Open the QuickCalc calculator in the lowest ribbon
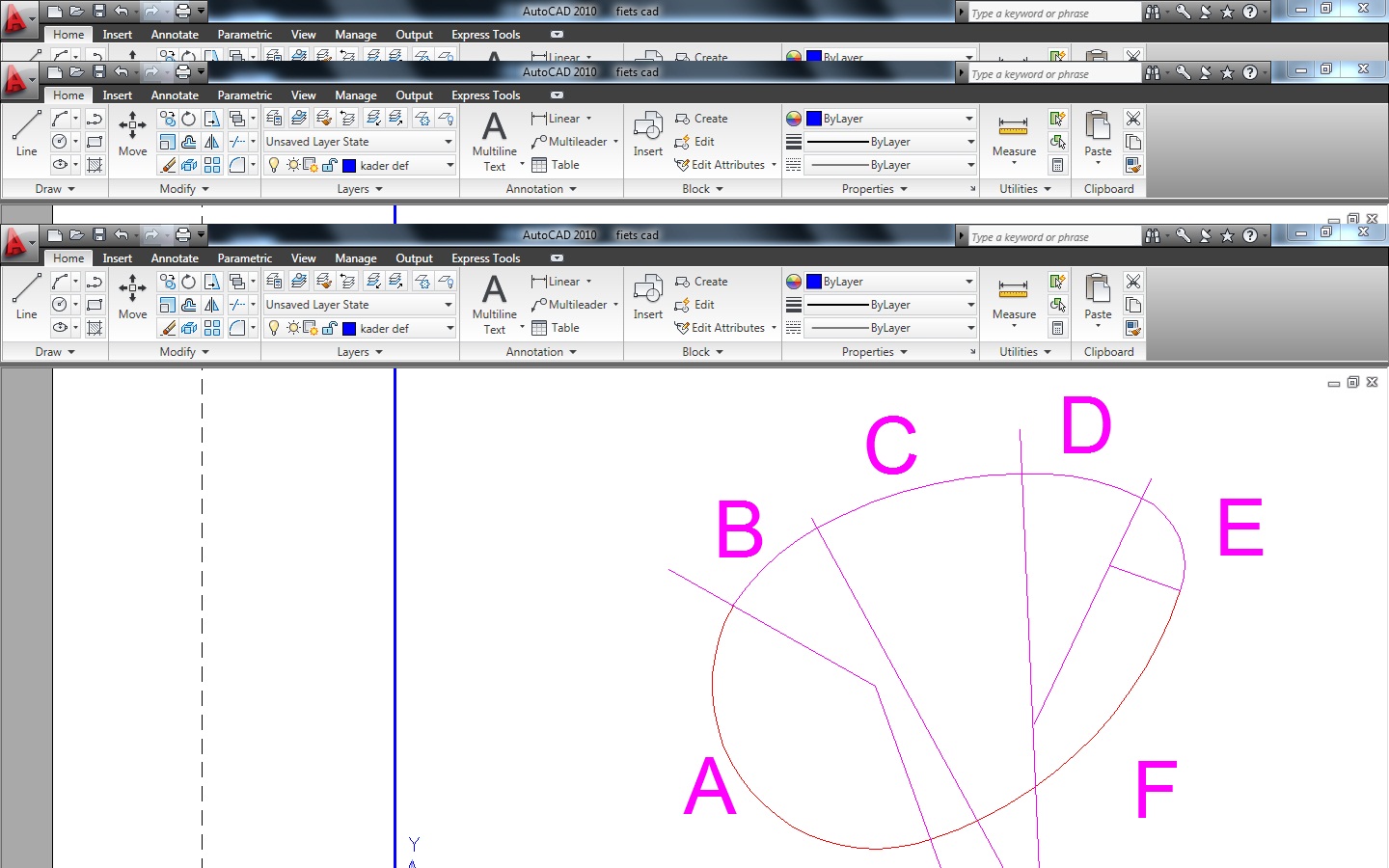The image size is (1389, 868). click(x=1058, y=328)
